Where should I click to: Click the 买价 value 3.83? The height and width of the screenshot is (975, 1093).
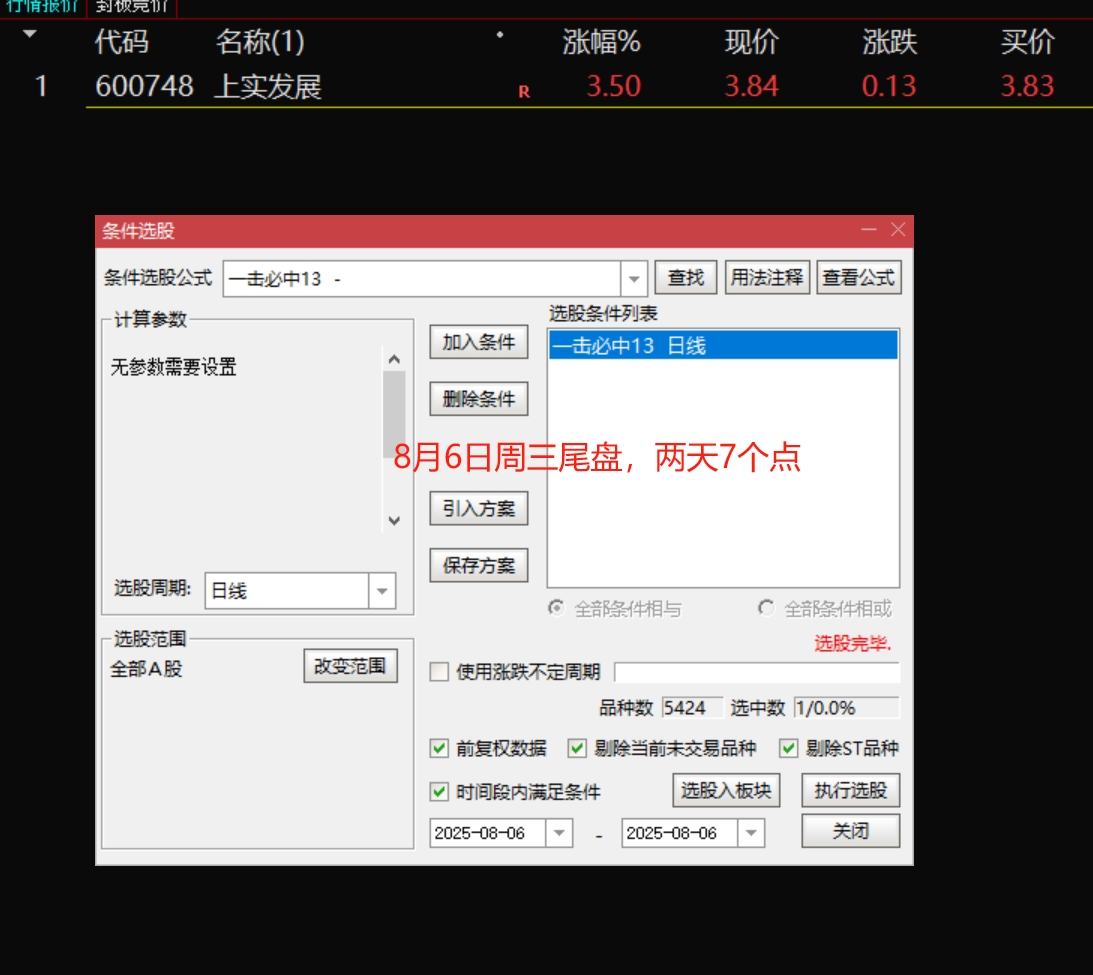(1027, 86)
